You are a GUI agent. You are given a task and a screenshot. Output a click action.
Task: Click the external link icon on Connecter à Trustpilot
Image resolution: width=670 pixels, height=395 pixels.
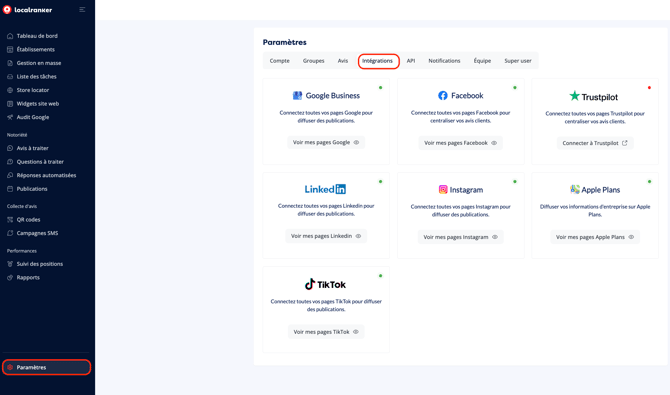click(624, 143)
